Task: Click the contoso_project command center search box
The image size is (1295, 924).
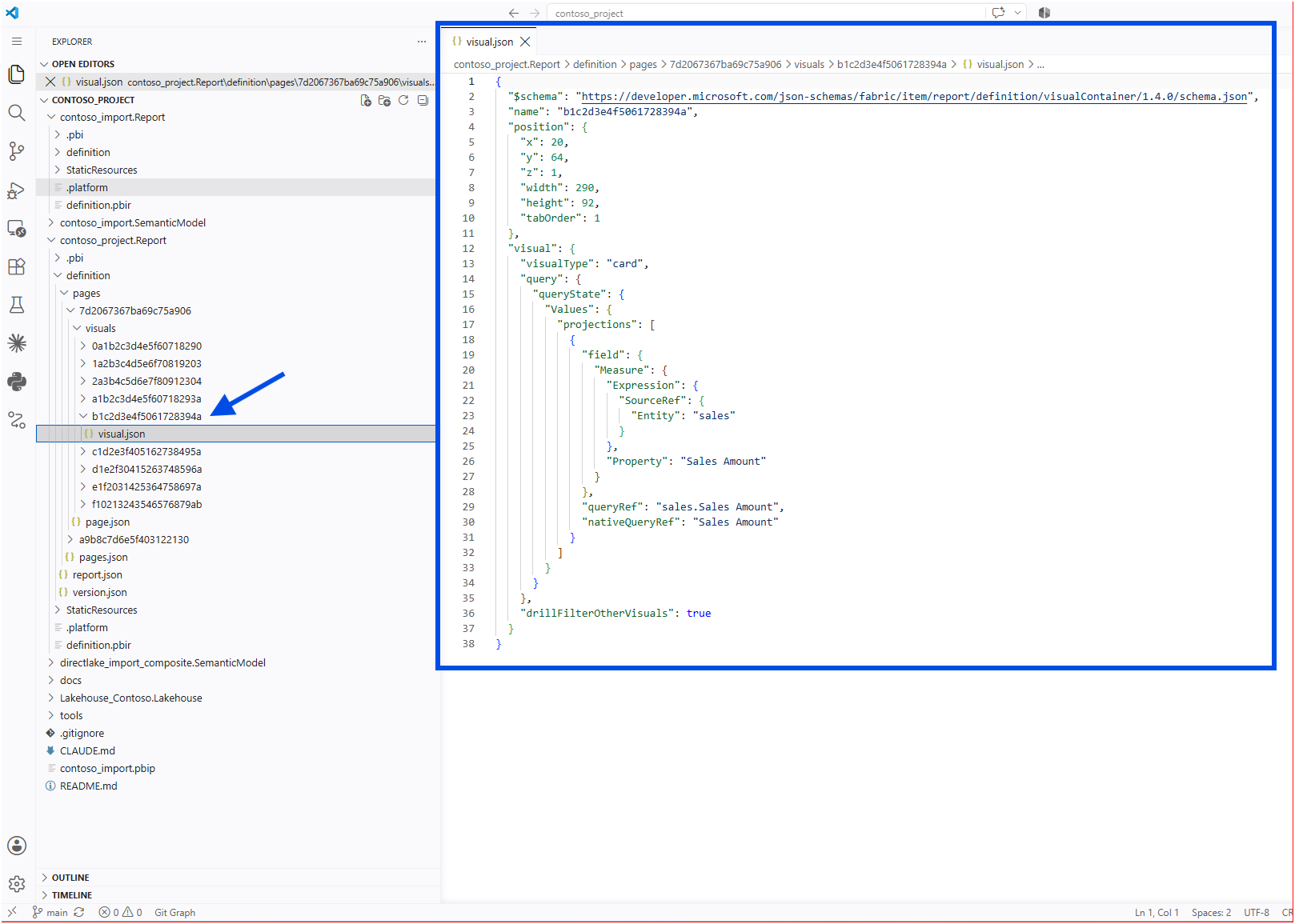Action: coord(767,13)
